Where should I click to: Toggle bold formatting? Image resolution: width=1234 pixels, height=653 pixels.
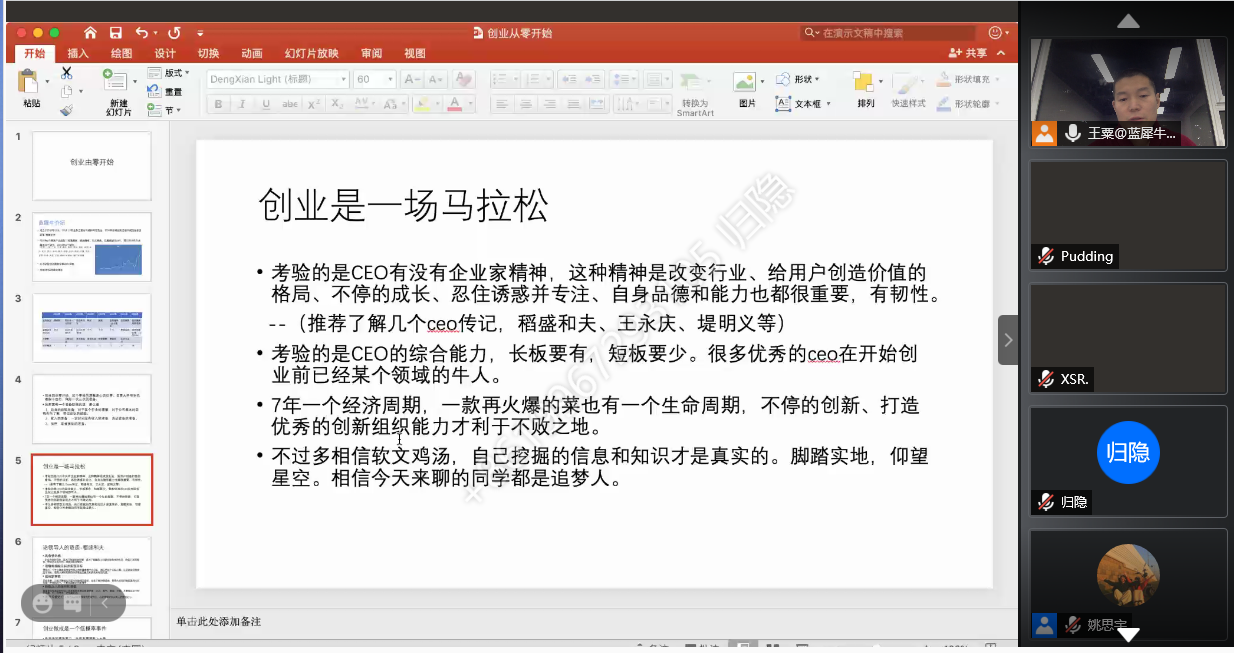point(219,104)
